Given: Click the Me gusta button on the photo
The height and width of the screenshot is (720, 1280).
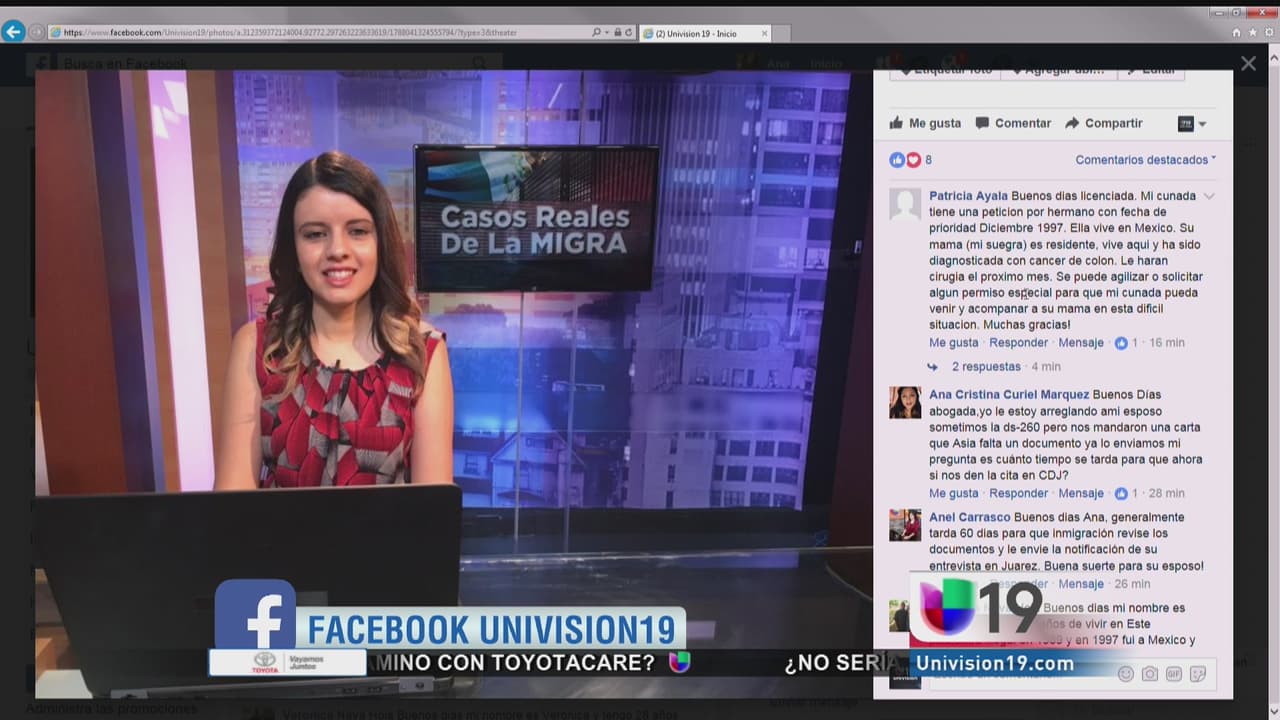Looking at the screenshot, I should click(x=925, y=123).
